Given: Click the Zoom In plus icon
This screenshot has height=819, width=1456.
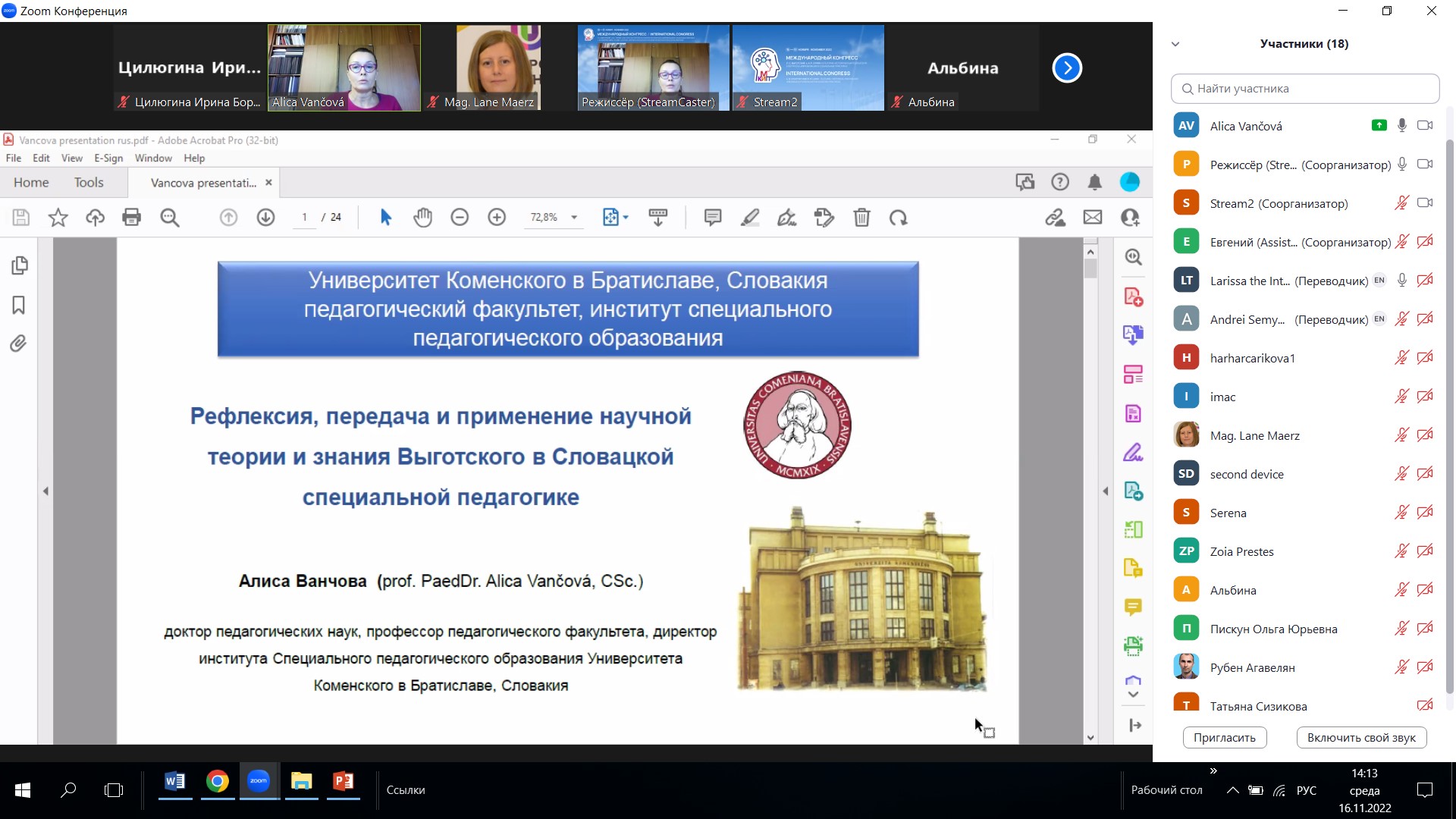Looking at the screenshot, I should pos(497,218).
